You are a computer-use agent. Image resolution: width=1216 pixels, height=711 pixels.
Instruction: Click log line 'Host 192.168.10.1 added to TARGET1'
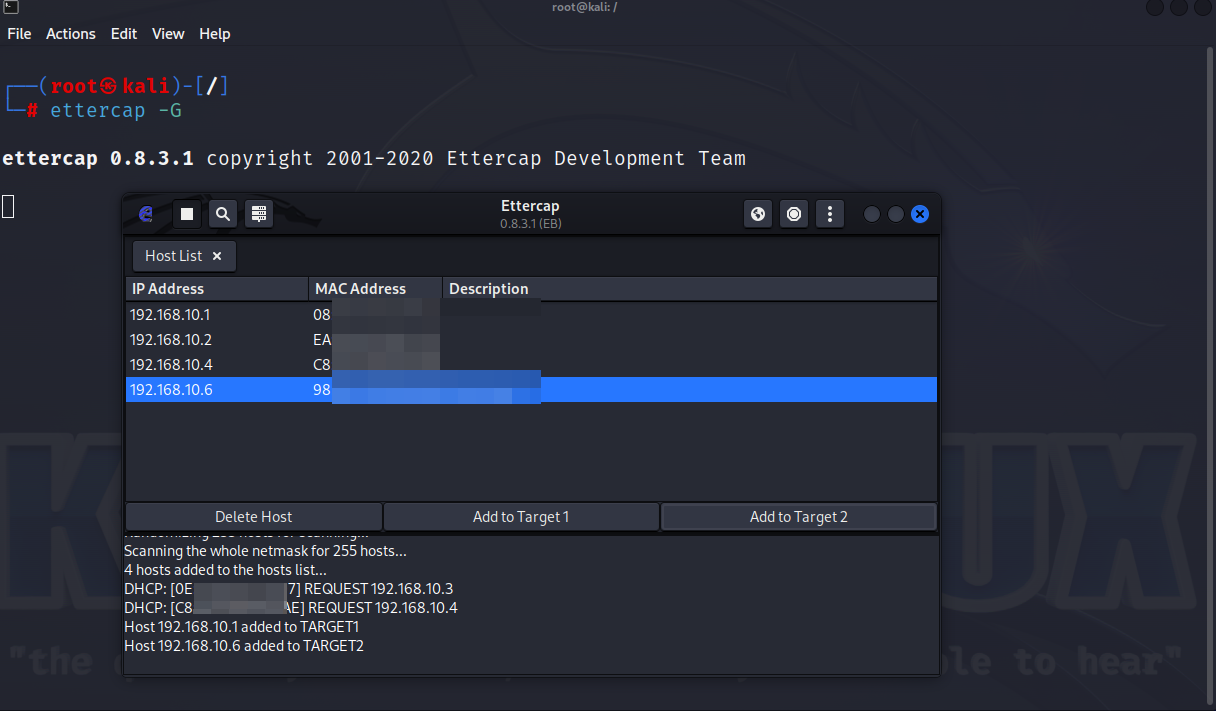241,627
